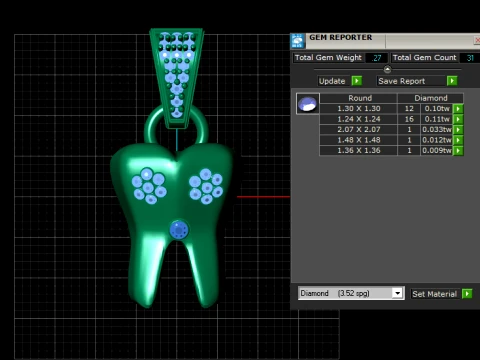Click the green arrow beside Save Report
The width and height of the screenshot is (480, 360).
pyautogui.click(x=452, y=81)
